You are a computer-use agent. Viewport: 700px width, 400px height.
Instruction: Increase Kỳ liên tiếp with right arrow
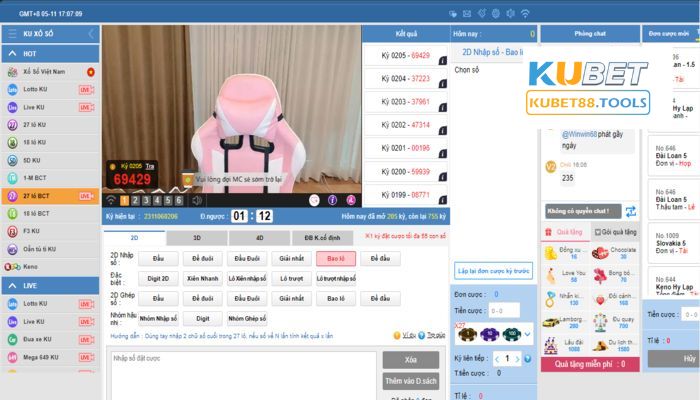pyautogui.click(x=517, y=359)
